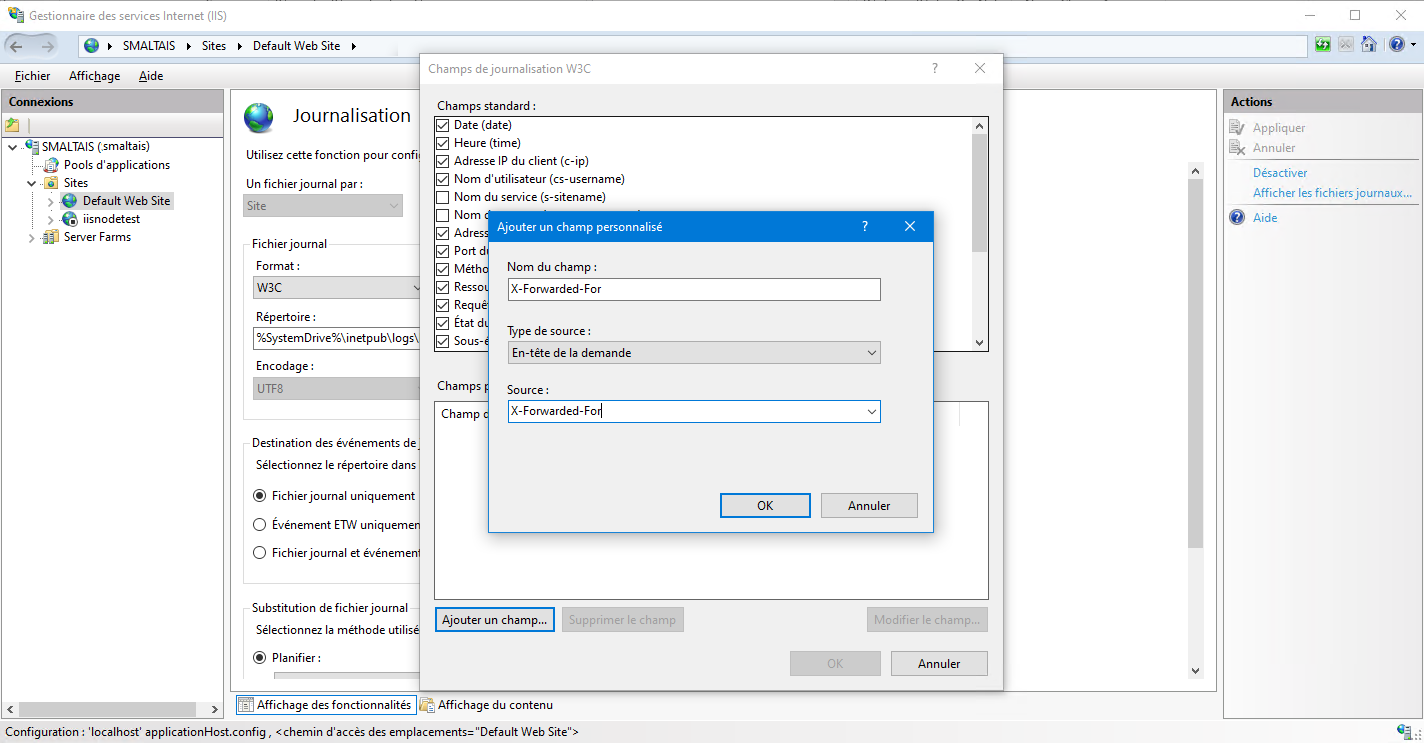
Task: Click the IIS Manager title bar app icon
Action: (15, 15)
